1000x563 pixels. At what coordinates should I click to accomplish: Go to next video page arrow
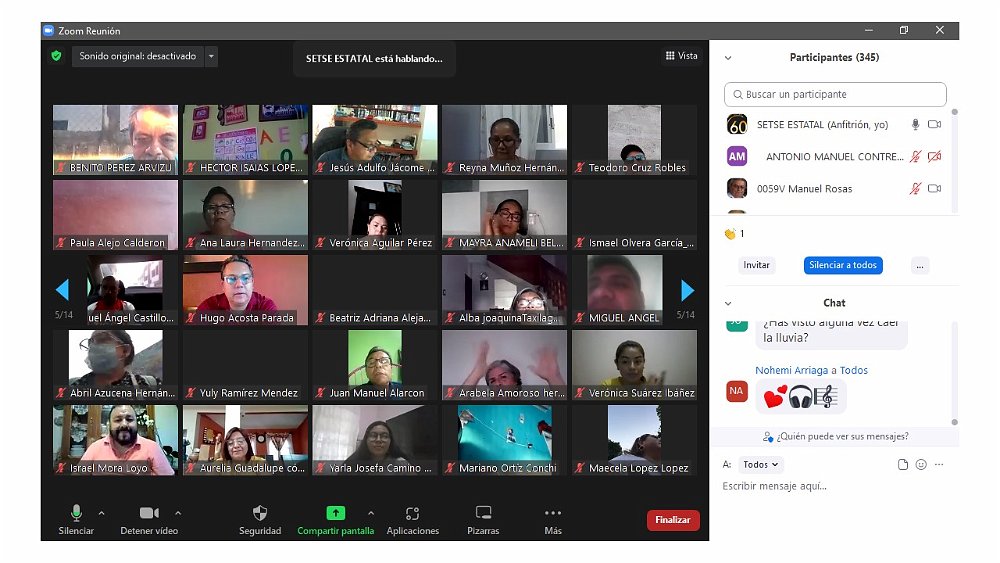(687, 290)
